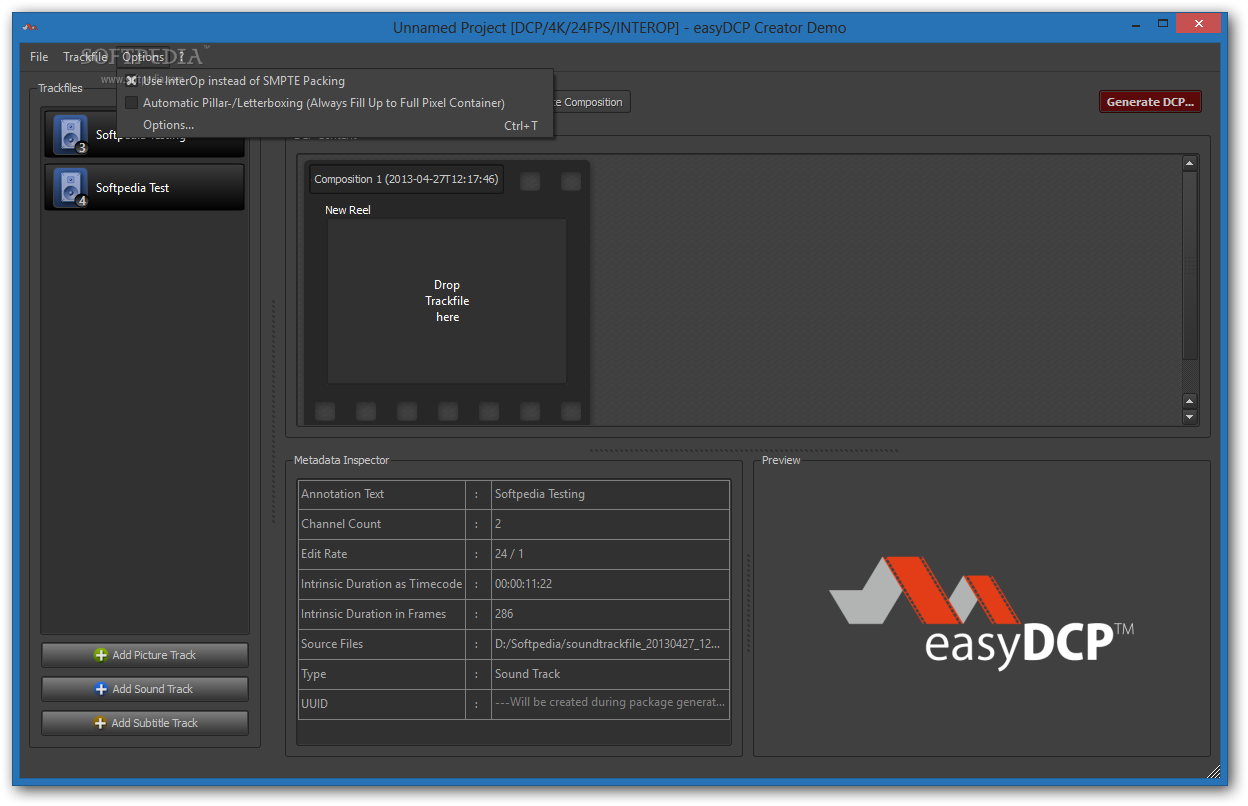Click the Drop Trackfile here reel area
This screenshot has height=806, width=1248.
447,301
